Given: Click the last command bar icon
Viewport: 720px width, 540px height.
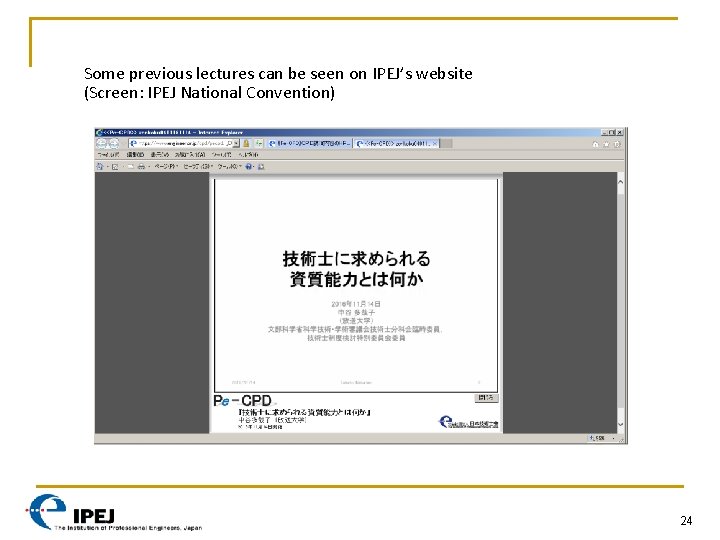Looking at the screenshot, I should coord(261,167).
